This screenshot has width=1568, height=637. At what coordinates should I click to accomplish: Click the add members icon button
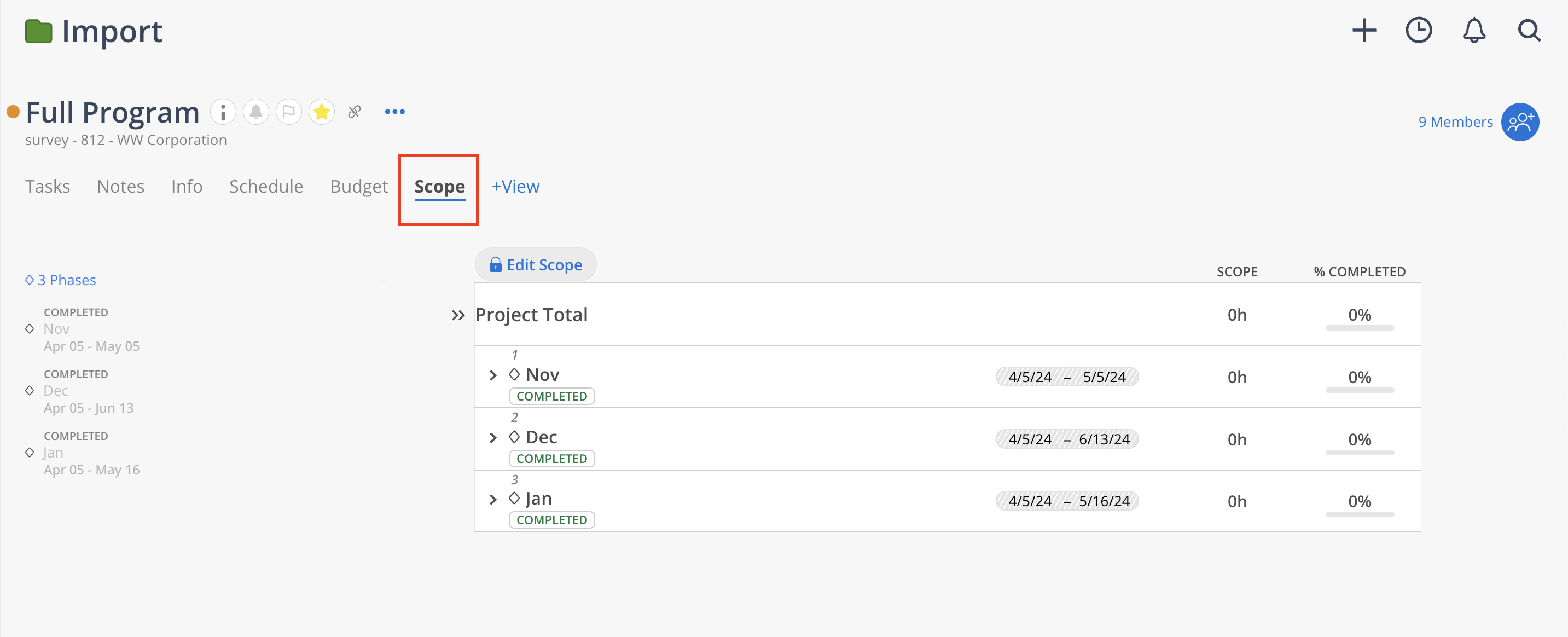pos(1520,122)
